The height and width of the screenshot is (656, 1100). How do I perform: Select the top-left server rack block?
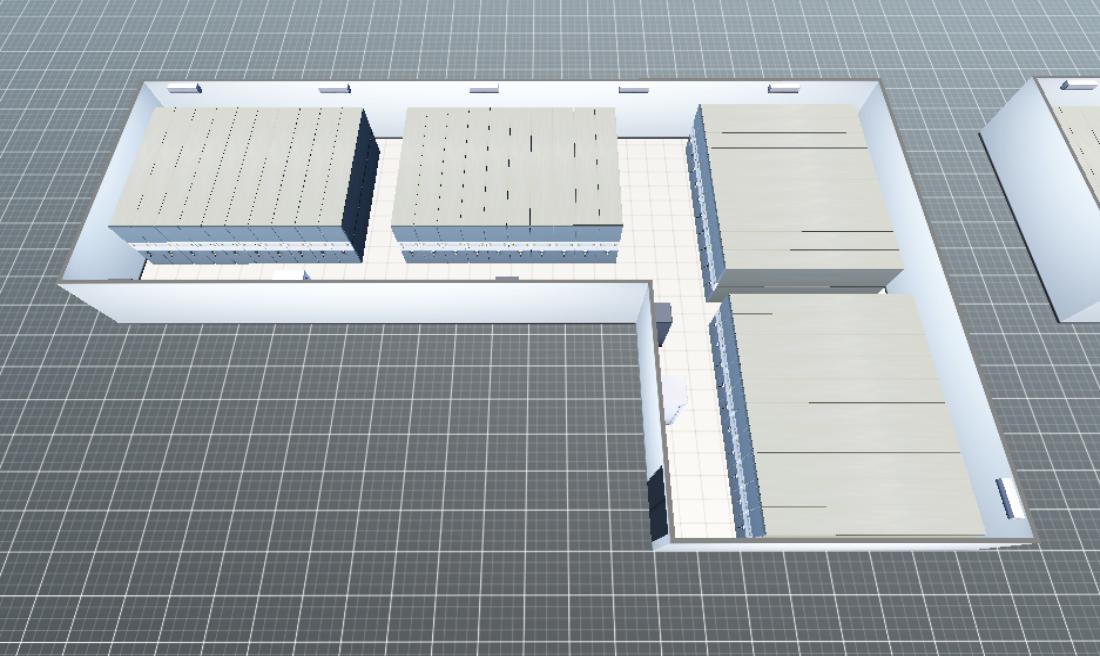click(235, 168)
